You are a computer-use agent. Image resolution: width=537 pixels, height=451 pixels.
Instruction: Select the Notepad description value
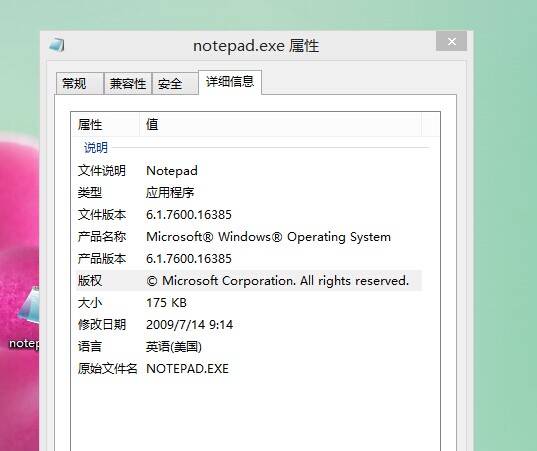(x=172, y=171)
